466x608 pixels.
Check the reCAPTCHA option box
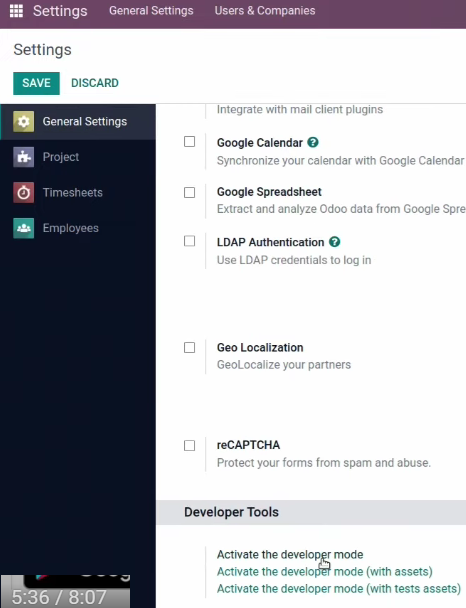coord(190,446)
